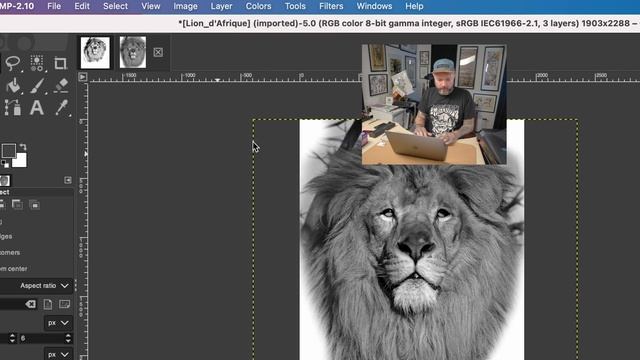Select the Paths tool

click(x=13, y=108)
